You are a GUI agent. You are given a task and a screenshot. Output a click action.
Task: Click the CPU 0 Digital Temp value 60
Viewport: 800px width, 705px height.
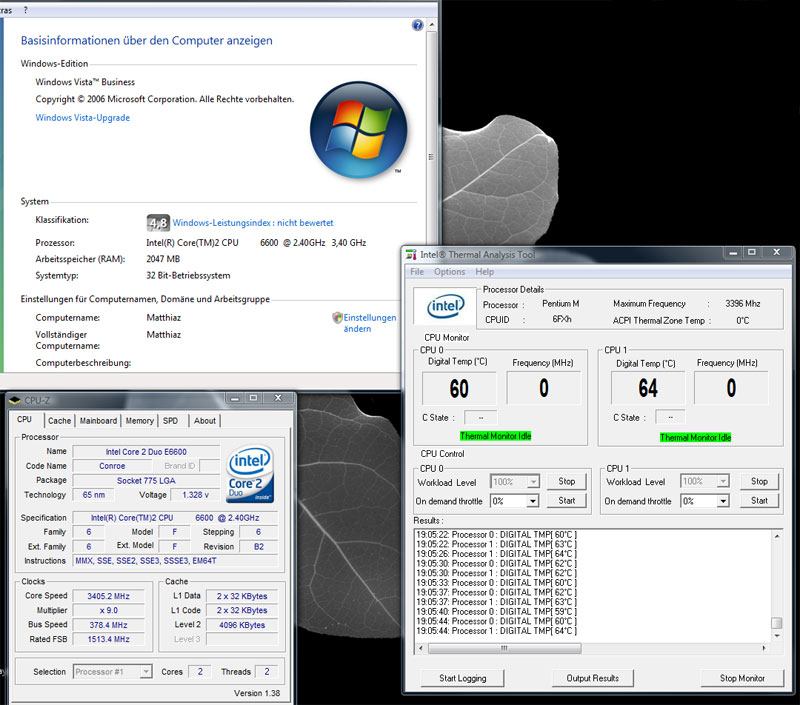pyautogui.click(x=459, y=388)
